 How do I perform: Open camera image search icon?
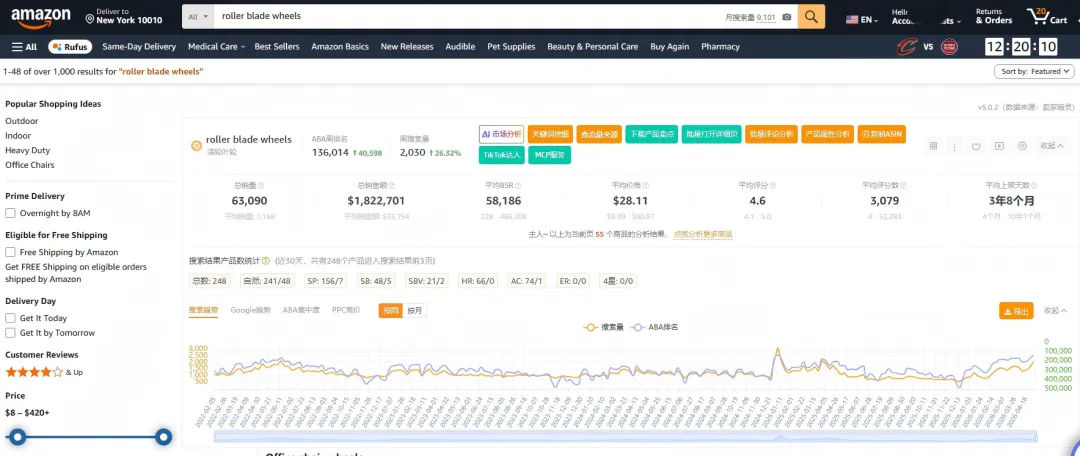787,17
